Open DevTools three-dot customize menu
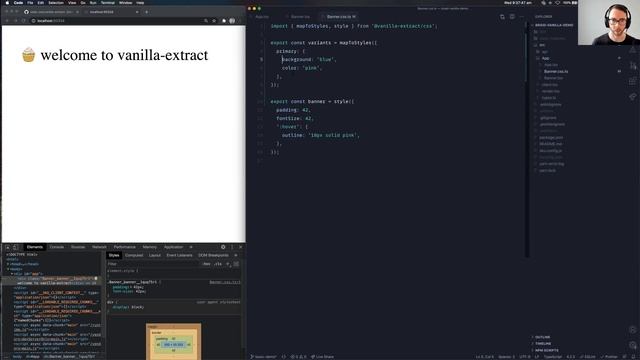Viewport: 640px width, 360px height. coord(232,247)
